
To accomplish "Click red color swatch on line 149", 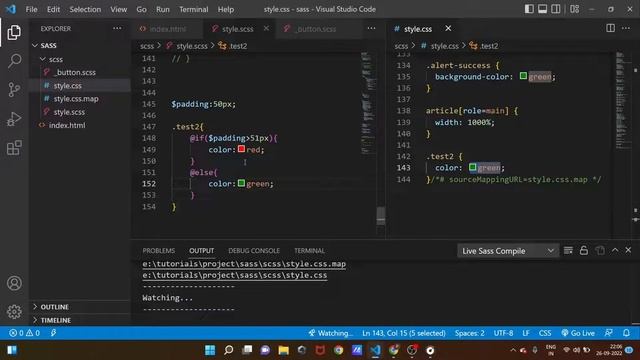I will (241, 149).
